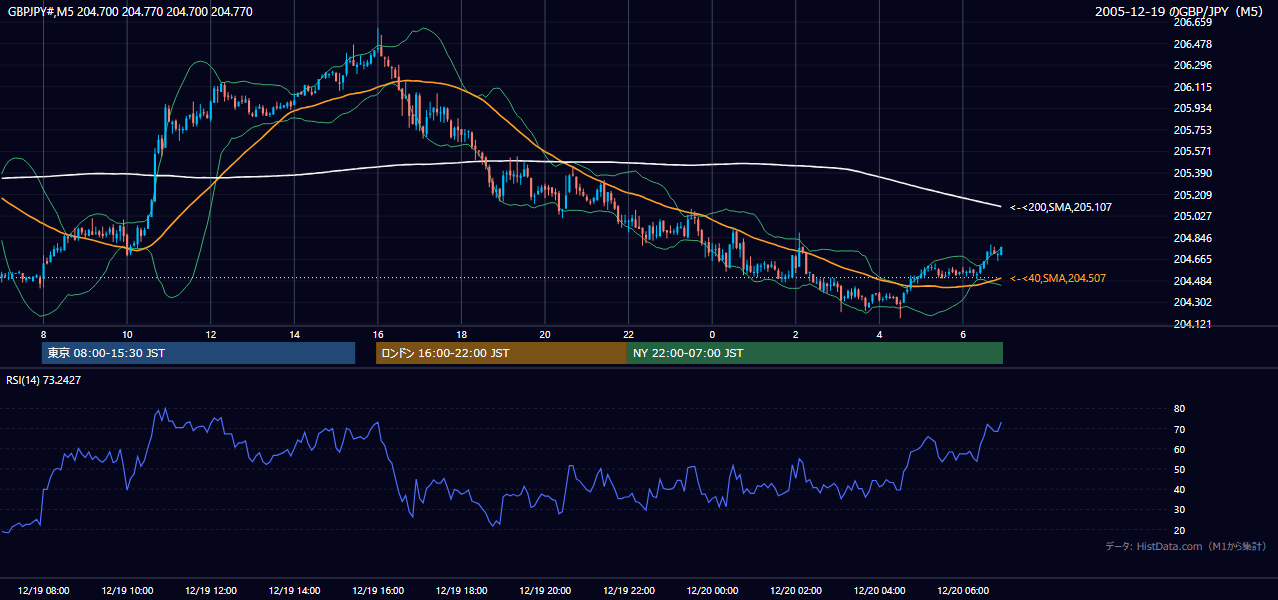Image resolution: width=1278 pixels, height=600 pixels.
Task: Click hour 2 on price chart axis
Action: point(796,334)
